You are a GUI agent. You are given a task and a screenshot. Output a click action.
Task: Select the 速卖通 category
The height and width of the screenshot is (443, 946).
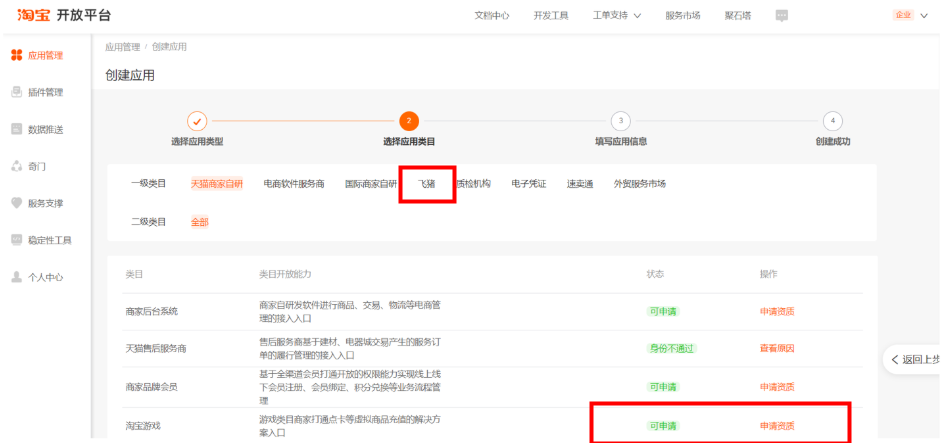pos(580,183)
